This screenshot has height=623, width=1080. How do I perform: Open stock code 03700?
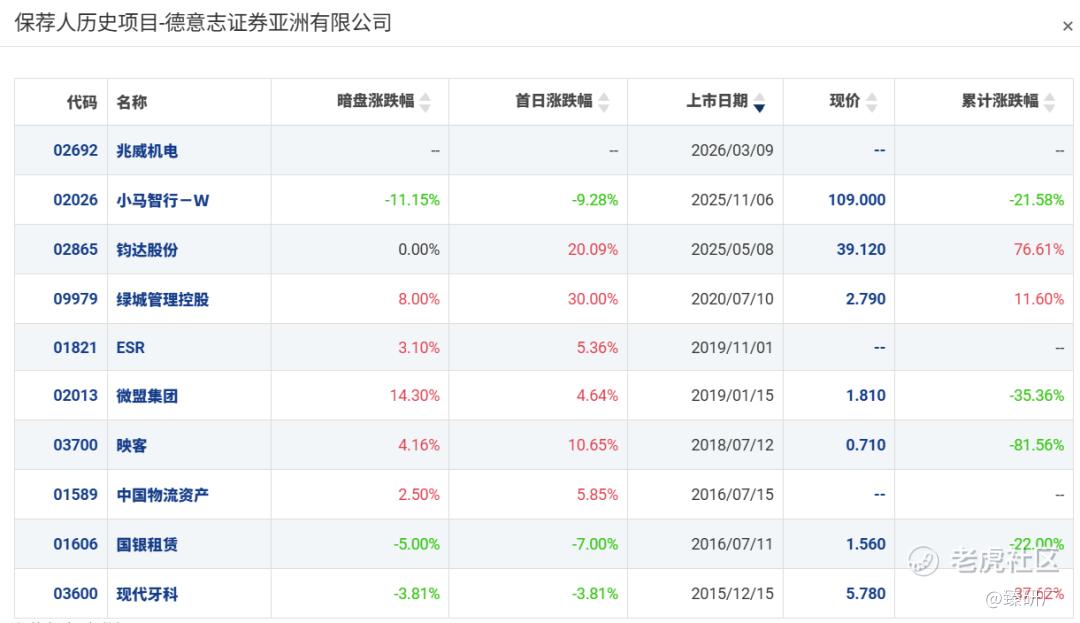(76, 445)
